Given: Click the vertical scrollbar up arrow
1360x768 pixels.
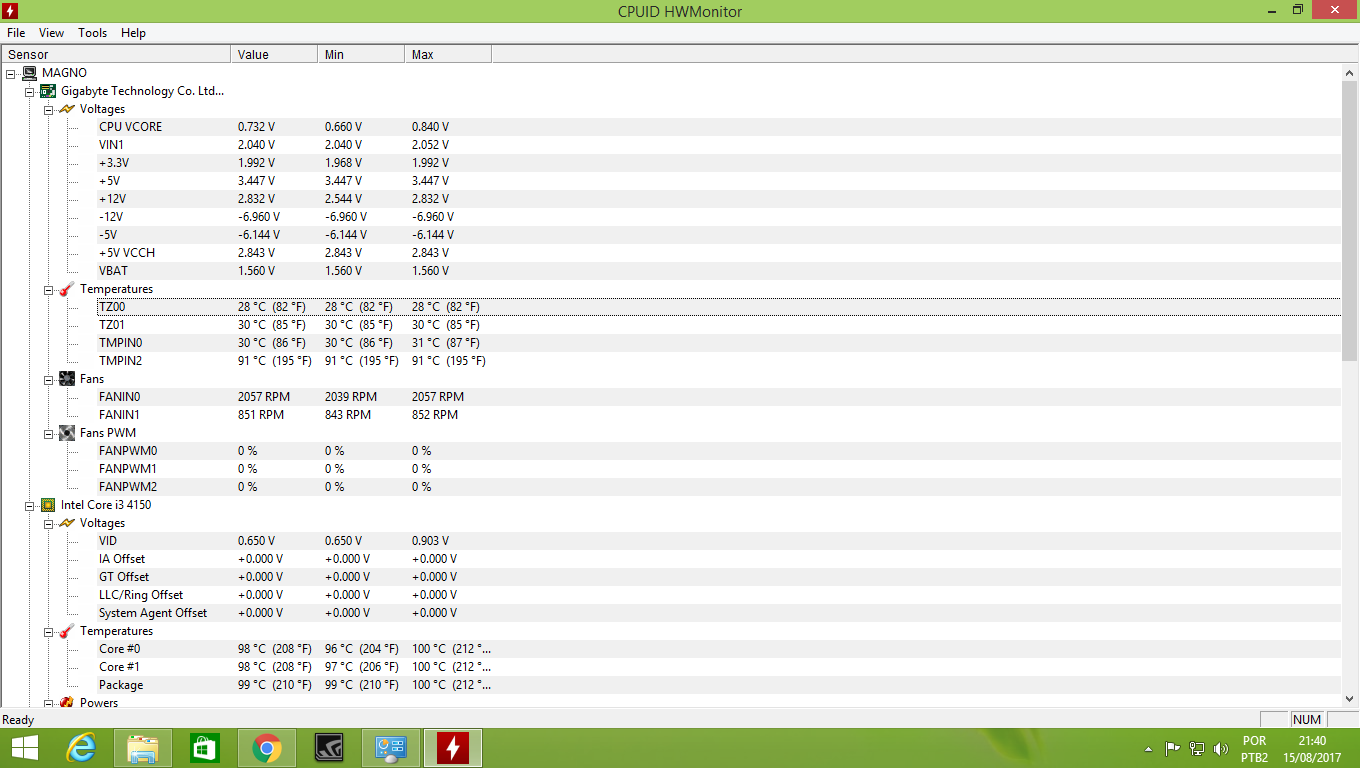Looking at the screenshot, I should click(x=1350, y=72).
